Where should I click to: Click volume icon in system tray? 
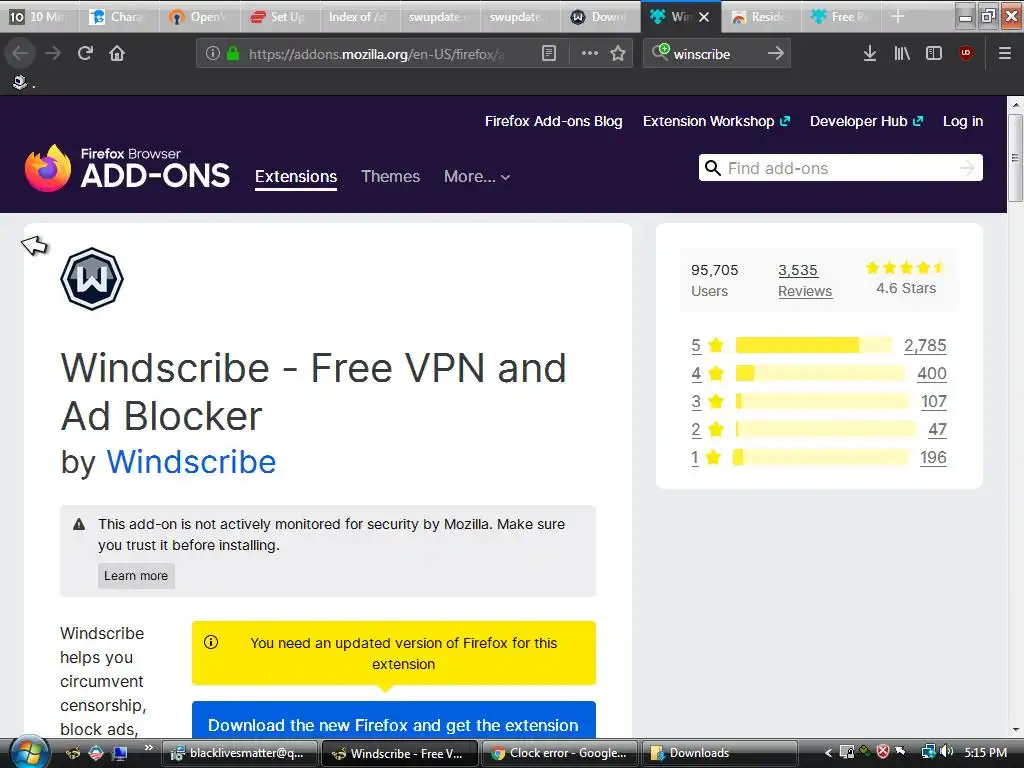[947, 752]
